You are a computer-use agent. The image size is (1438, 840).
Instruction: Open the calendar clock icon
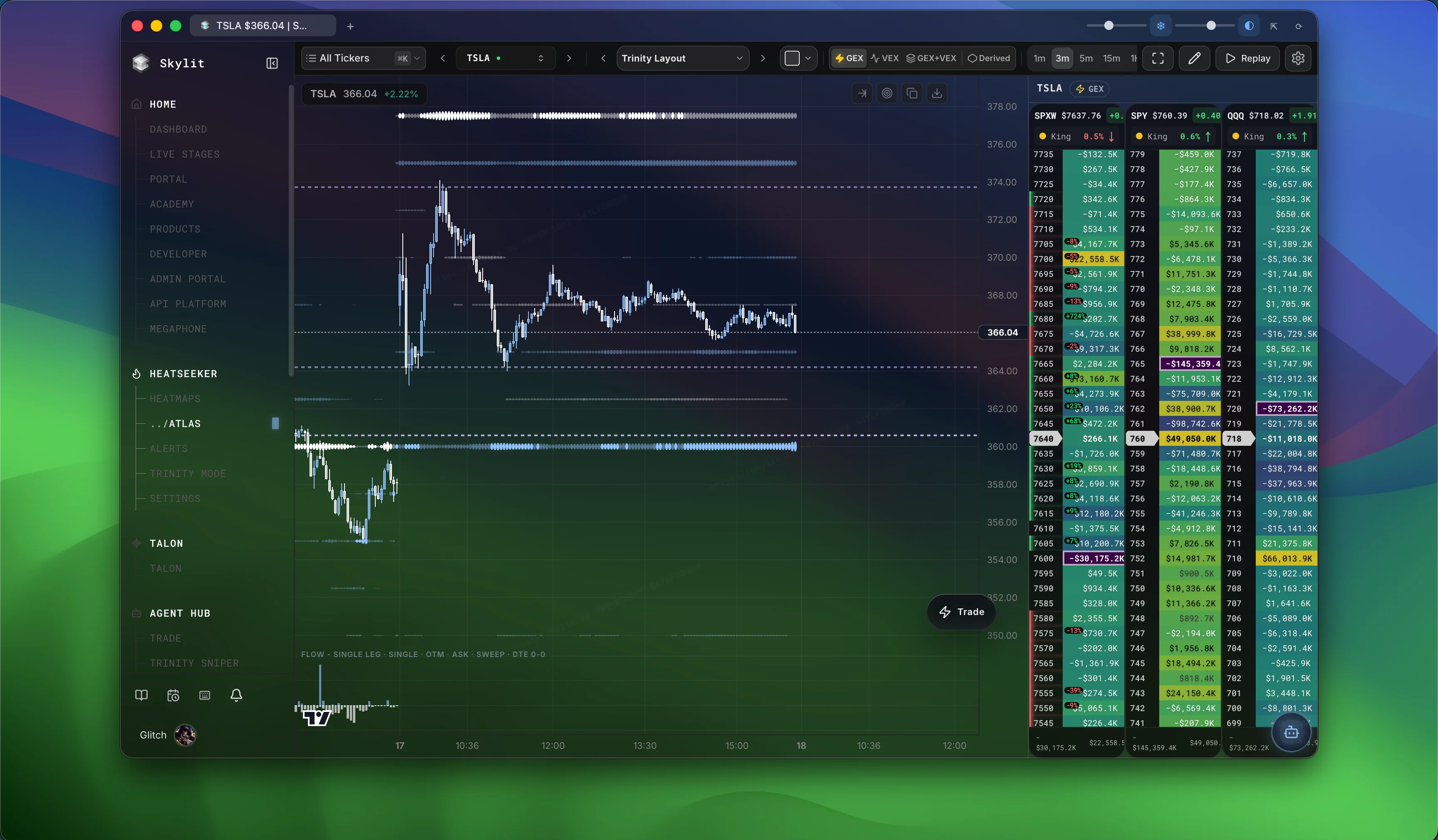(x=173, y=694)
